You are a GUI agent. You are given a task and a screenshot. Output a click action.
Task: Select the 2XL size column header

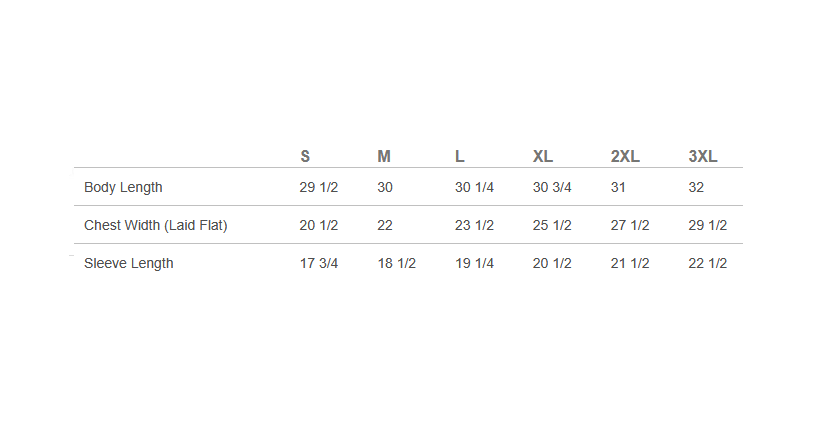(625, 156)
